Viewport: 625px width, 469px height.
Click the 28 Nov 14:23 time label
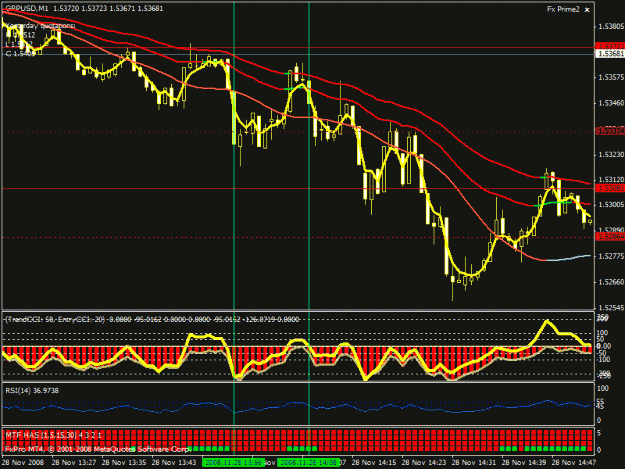(x=424, y=462)
